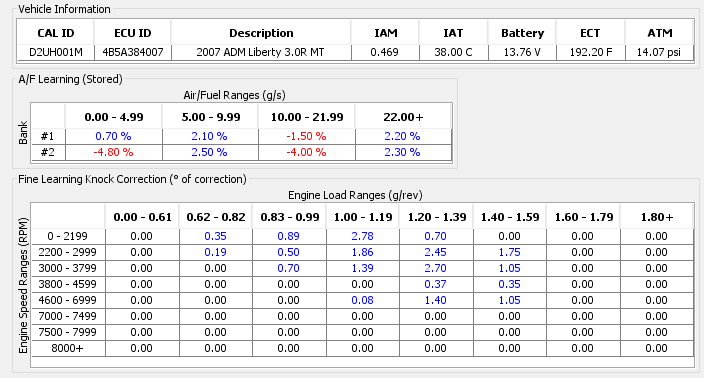Click the 1.80+ engine load header
Screen dimensions: 704x378
657,217
